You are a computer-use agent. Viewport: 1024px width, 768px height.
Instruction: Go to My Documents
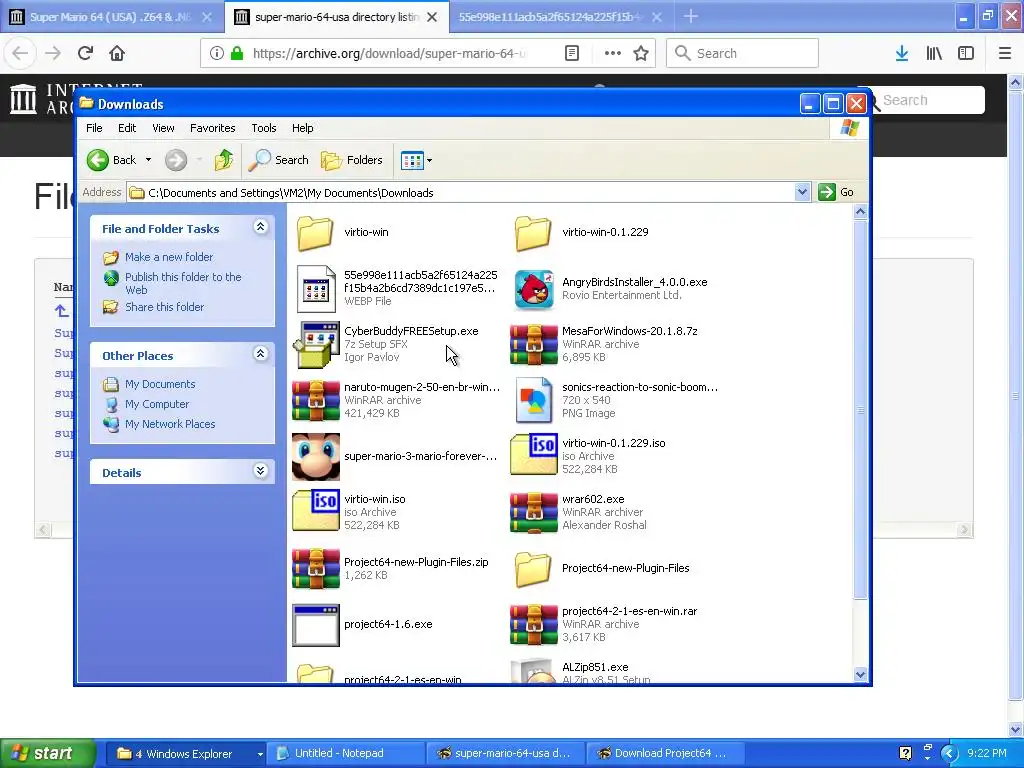pyautogui.click(x=160, y=384)
